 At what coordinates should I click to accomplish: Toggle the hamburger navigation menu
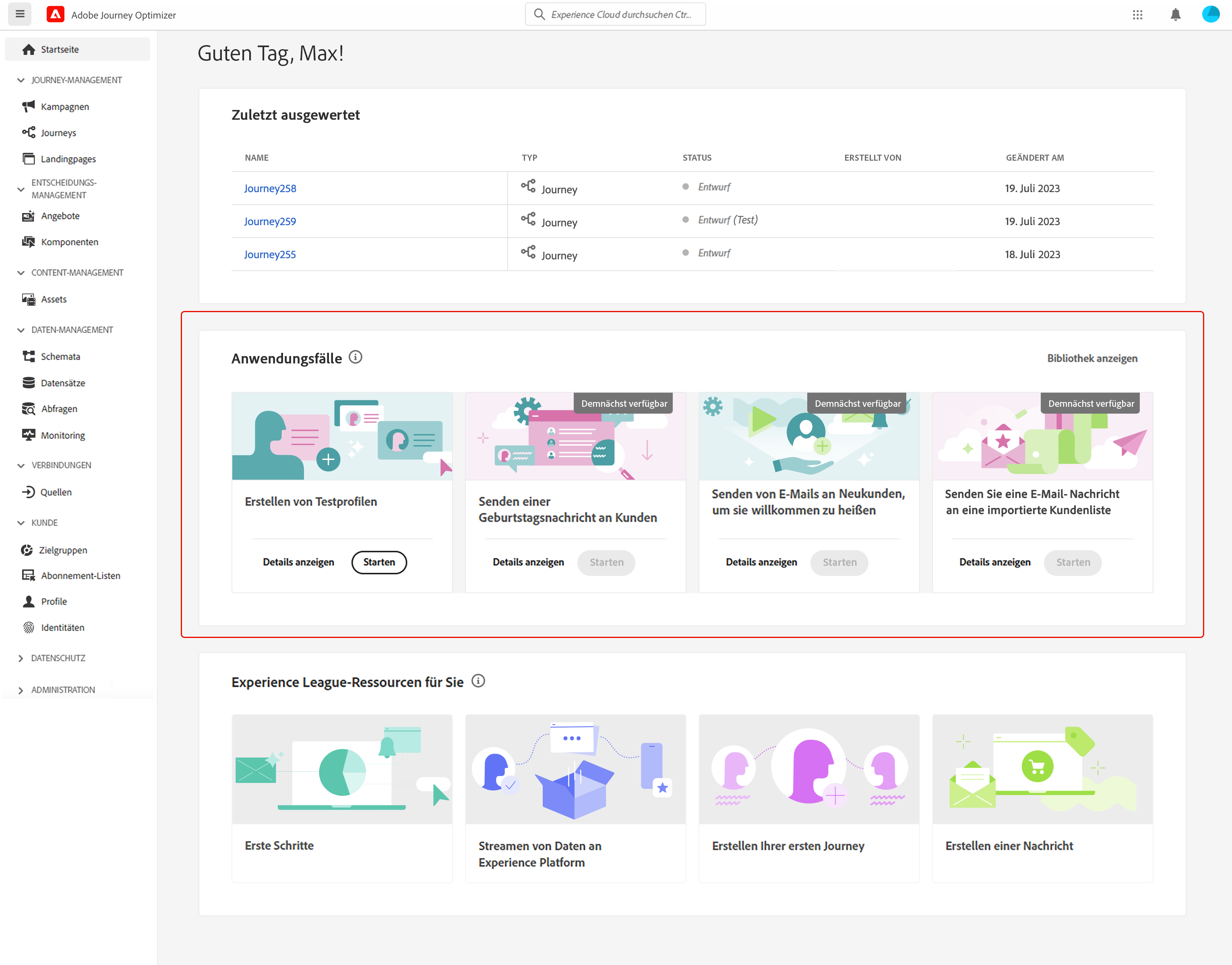(x=20, y=14)
